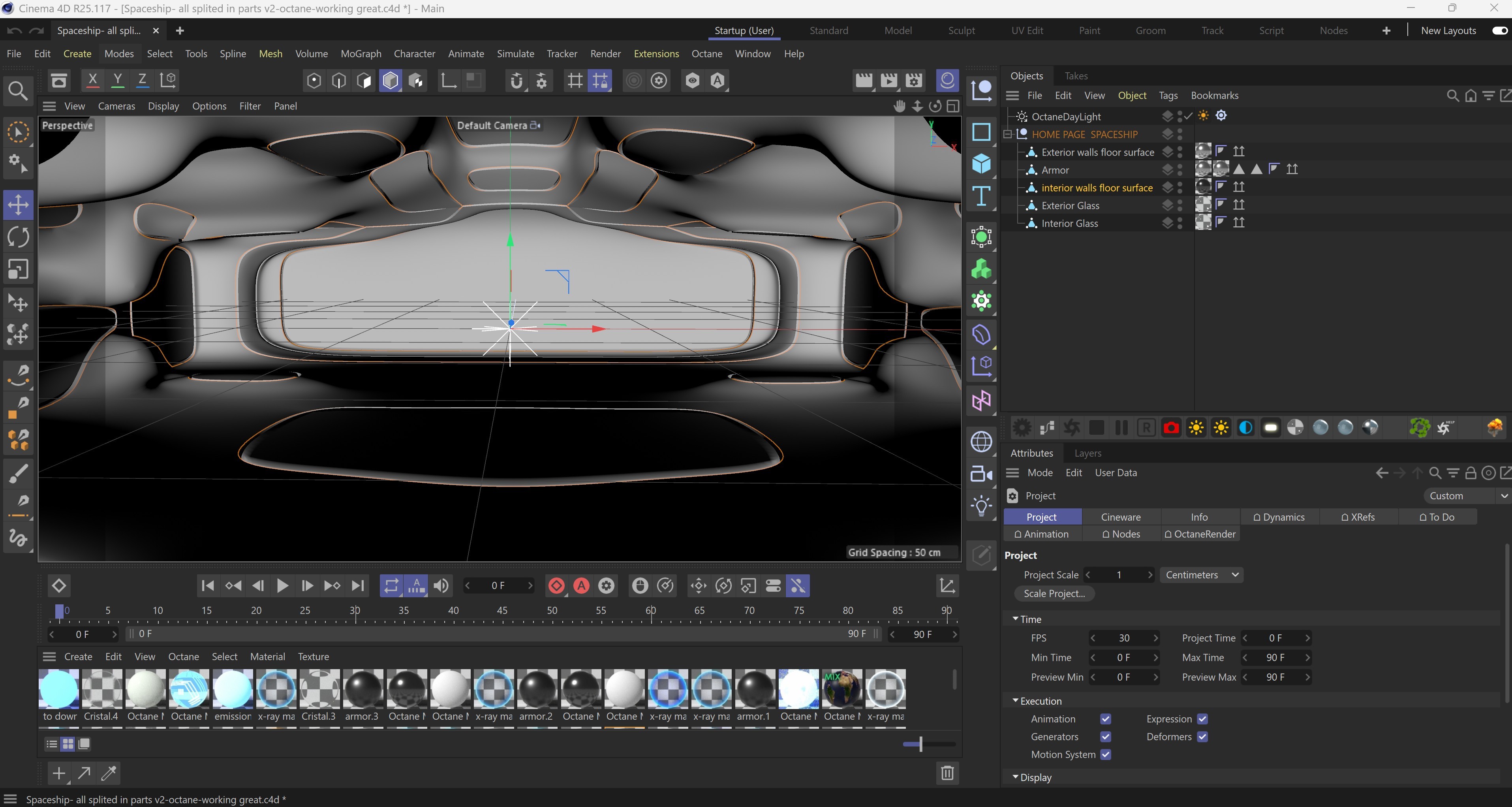
Task: Select the Rotate tool
Action: coord(18,237)
